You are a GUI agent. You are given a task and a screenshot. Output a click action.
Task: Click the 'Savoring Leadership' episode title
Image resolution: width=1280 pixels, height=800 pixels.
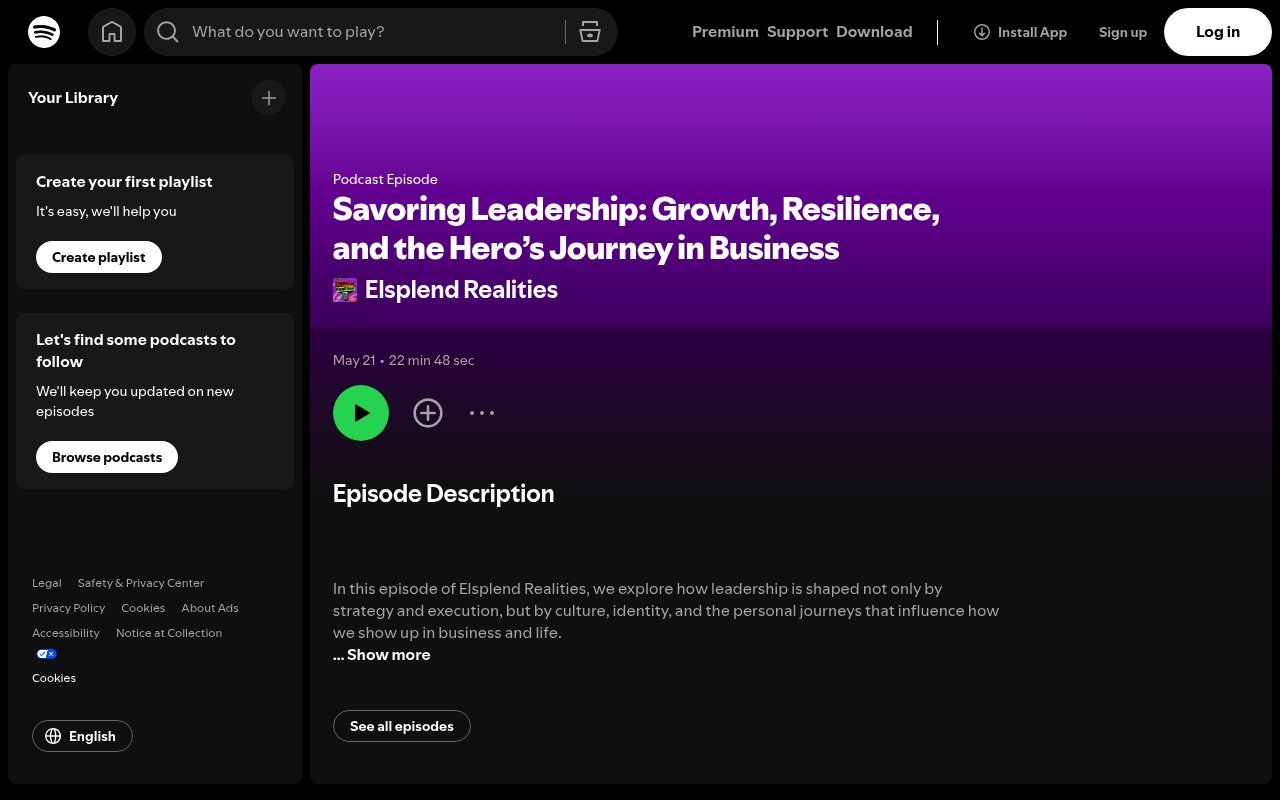[x=636, y=229]
